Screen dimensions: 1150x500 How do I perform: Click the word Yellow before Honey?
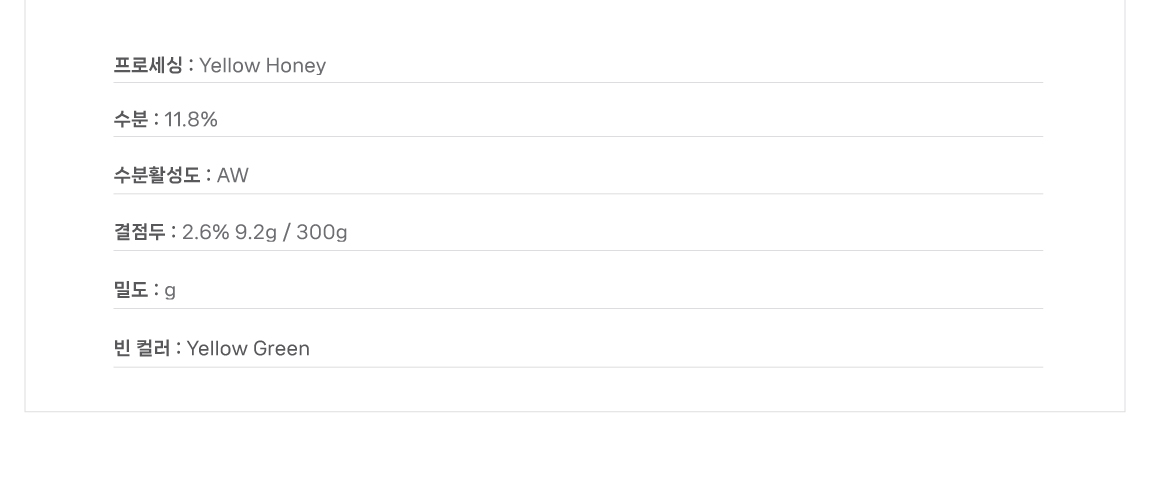pyautogui.click(x=229, y=66)
